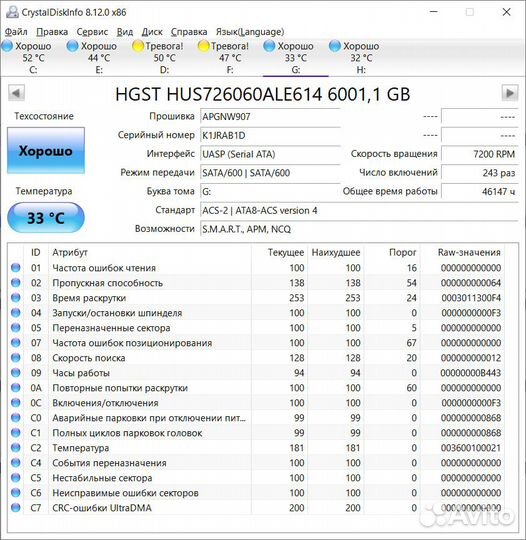Click the firmware field APGNW907

pos(270,116)
